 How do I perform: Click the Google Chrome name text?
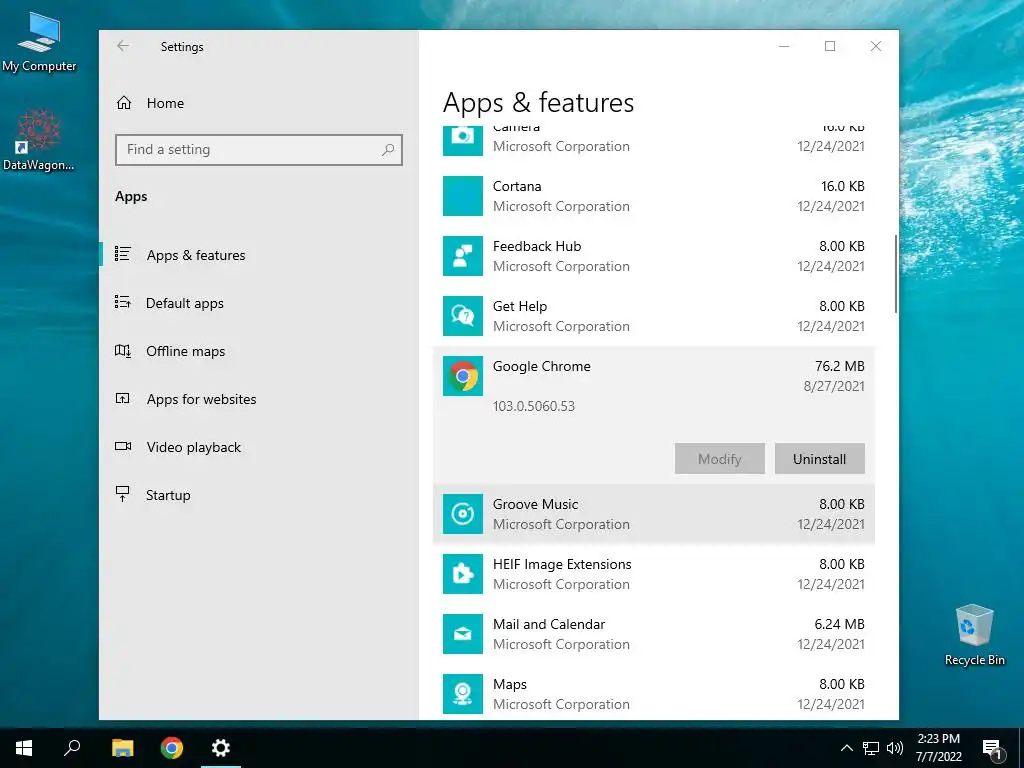pos(541,366)
